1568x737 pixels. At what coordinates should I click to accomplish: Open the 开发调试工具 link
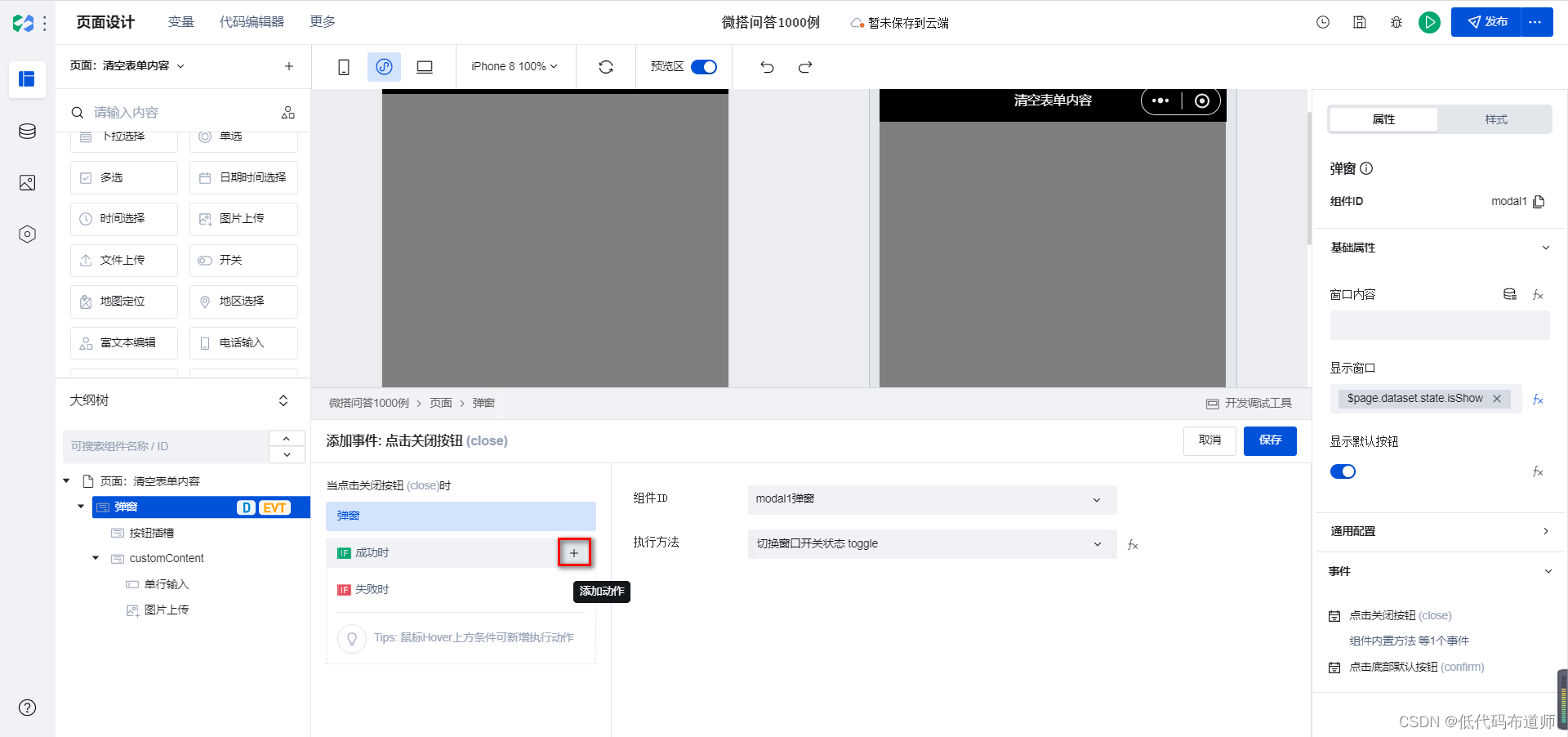[x=1249, y=404]
